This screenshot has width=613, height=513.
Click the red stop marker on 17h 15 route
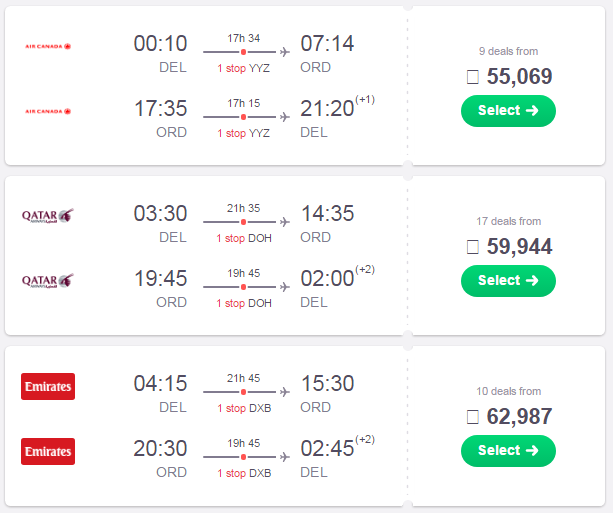(243, 117)
